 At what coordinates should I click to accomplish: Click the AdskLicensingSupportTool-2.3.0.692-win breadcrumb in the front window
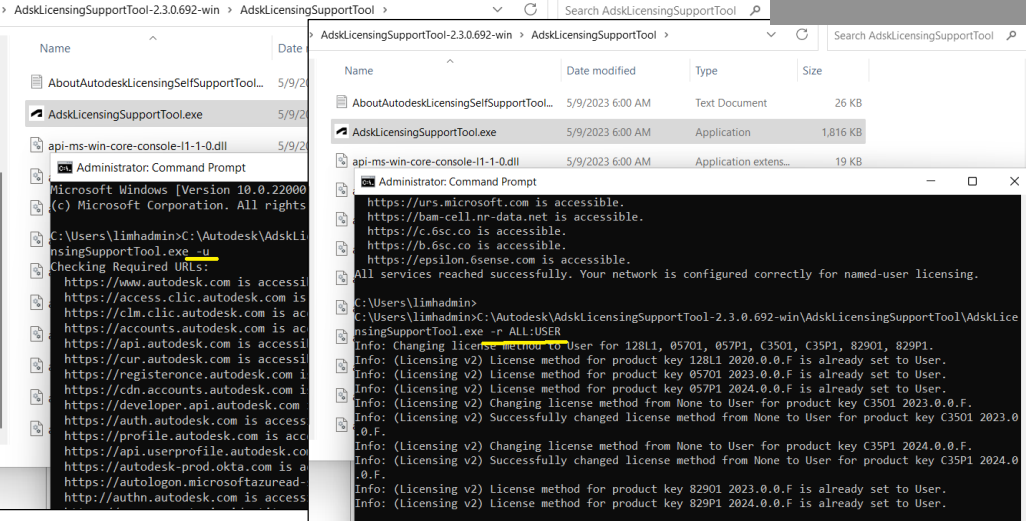416,35
